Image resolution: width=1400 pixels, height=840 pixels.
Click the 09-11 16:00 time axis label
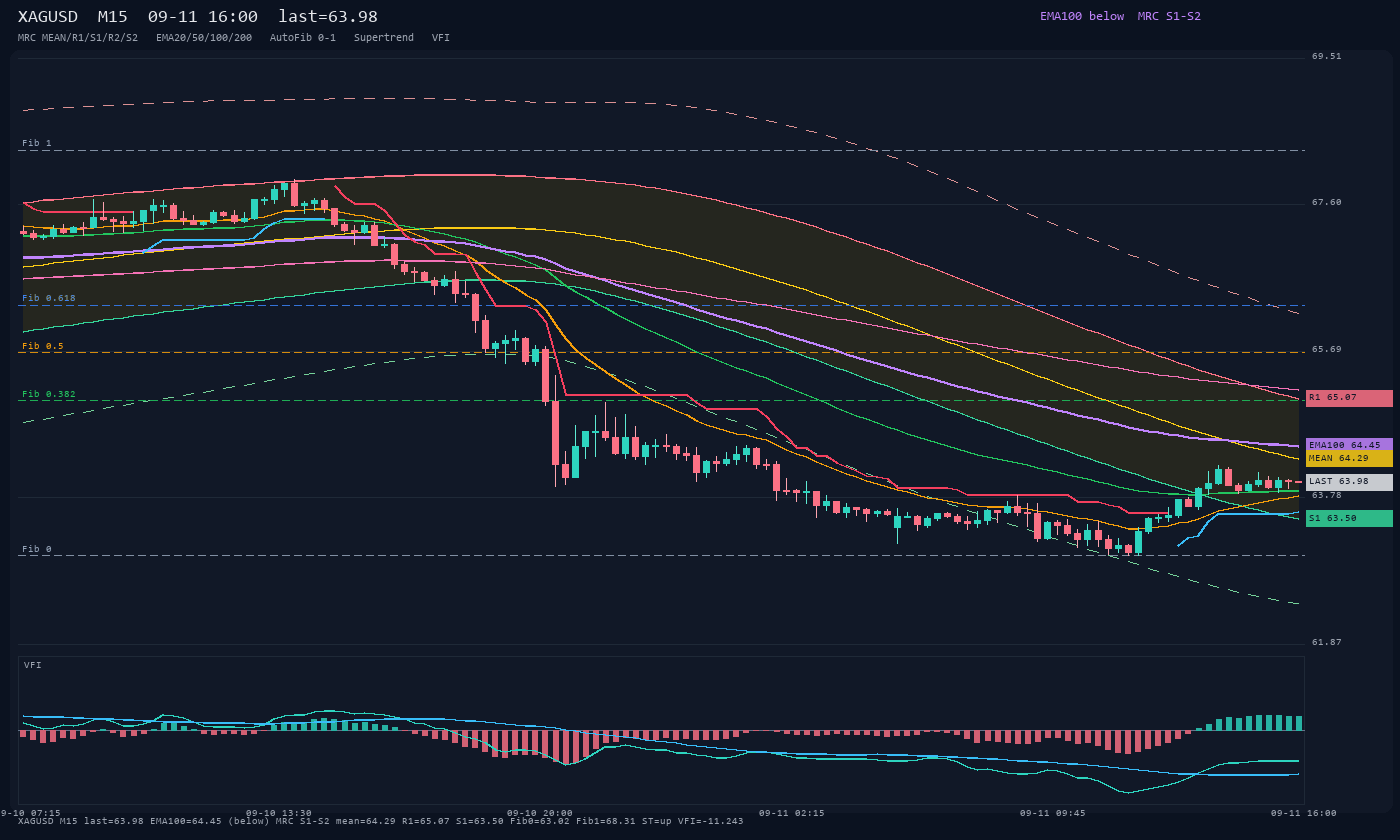pyautogui.click(x=1304, y=813)
